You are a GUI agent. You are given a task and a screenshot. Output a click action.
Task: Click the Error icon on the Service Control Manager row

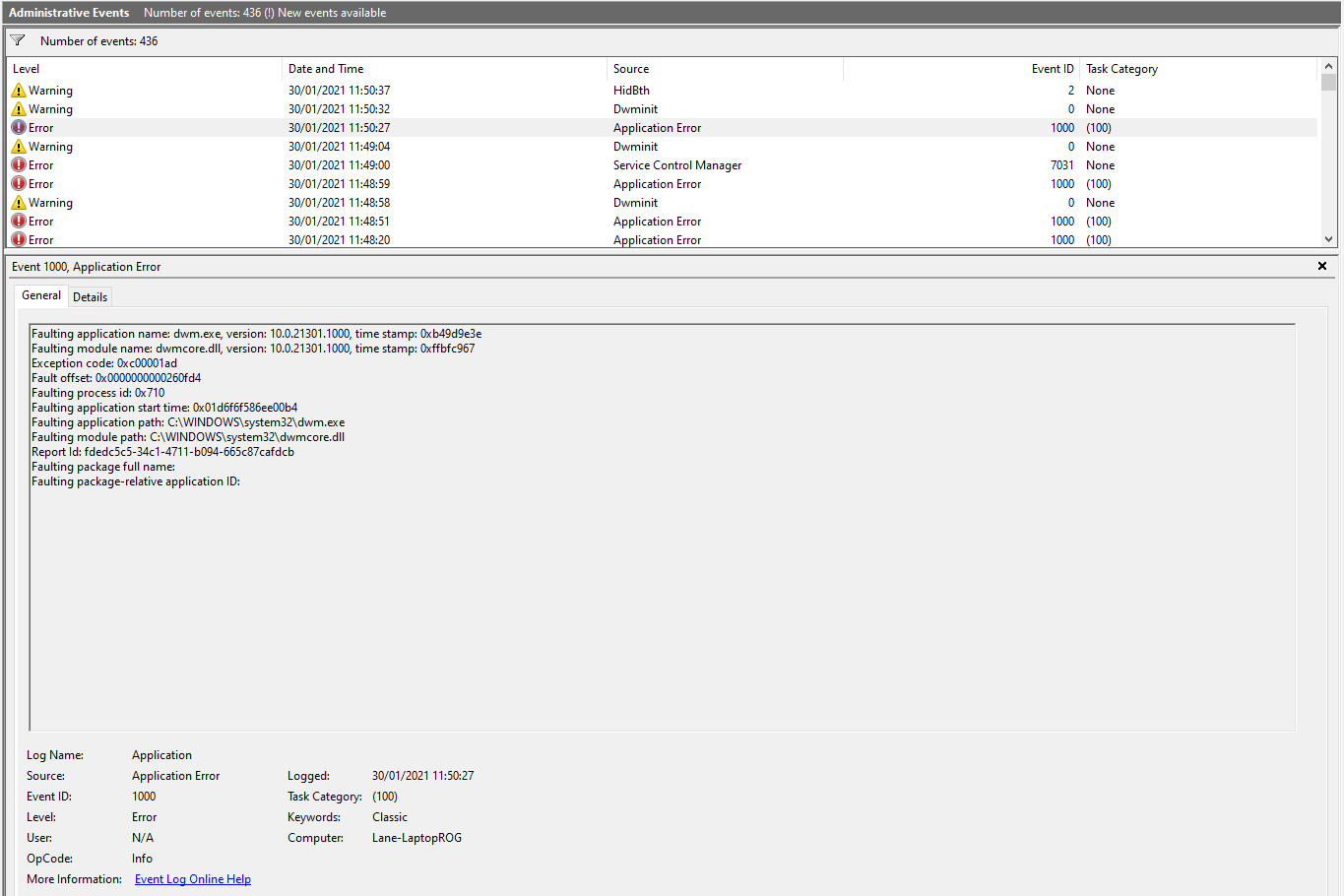point(19,164)
